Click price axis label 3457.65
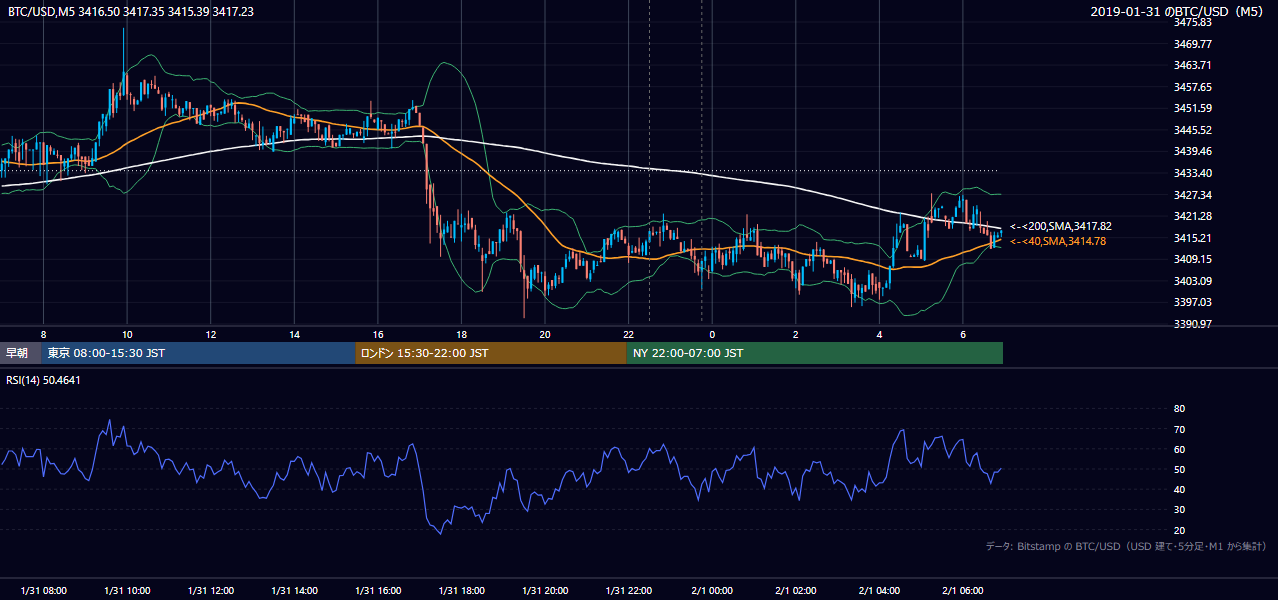This screenshot has width=1278, height=600. (1194, 87)
